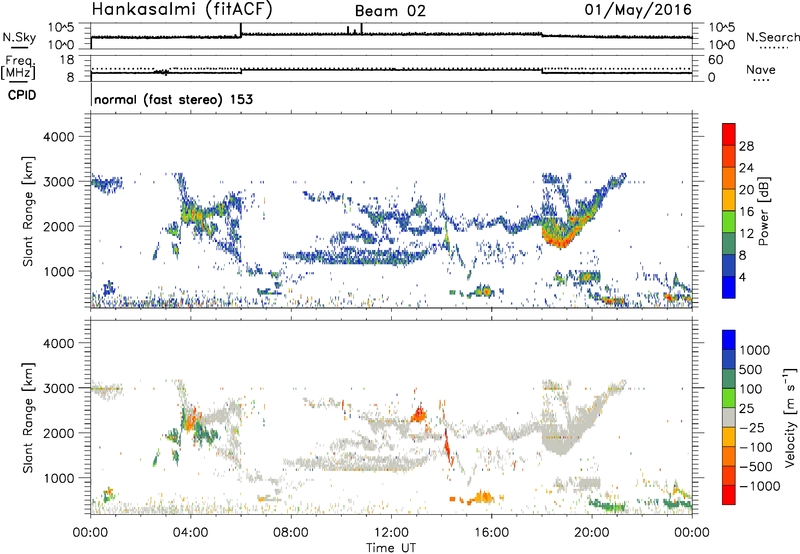800x554 pixels.
Task: Click the 'N.Sky' legend label
Action: pyautogui.click(x=19, y=37)
